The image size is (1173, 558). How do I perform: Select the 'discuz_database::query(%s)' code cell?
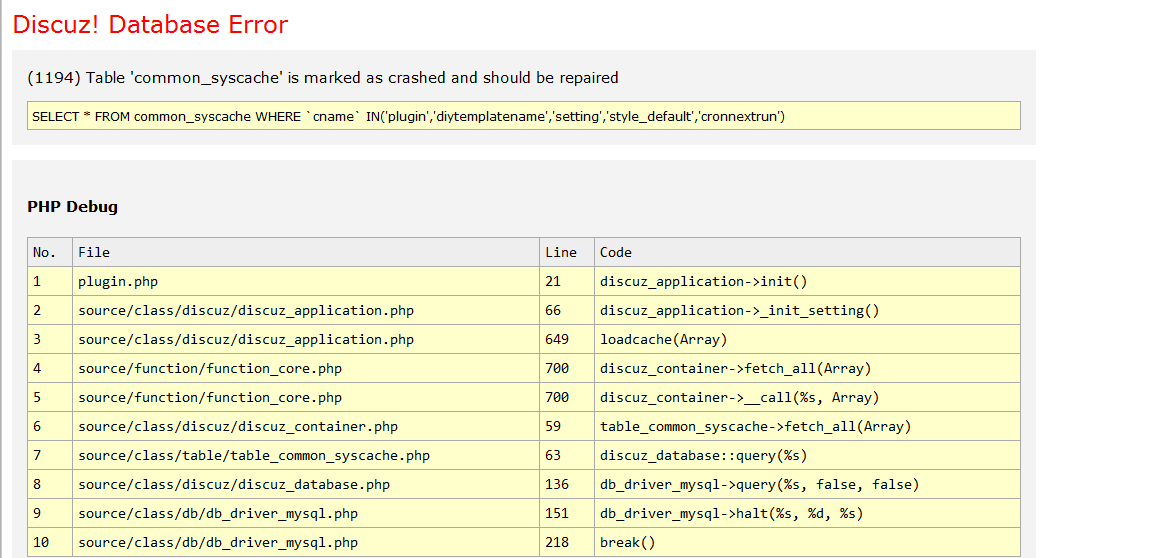pos(807,456)
